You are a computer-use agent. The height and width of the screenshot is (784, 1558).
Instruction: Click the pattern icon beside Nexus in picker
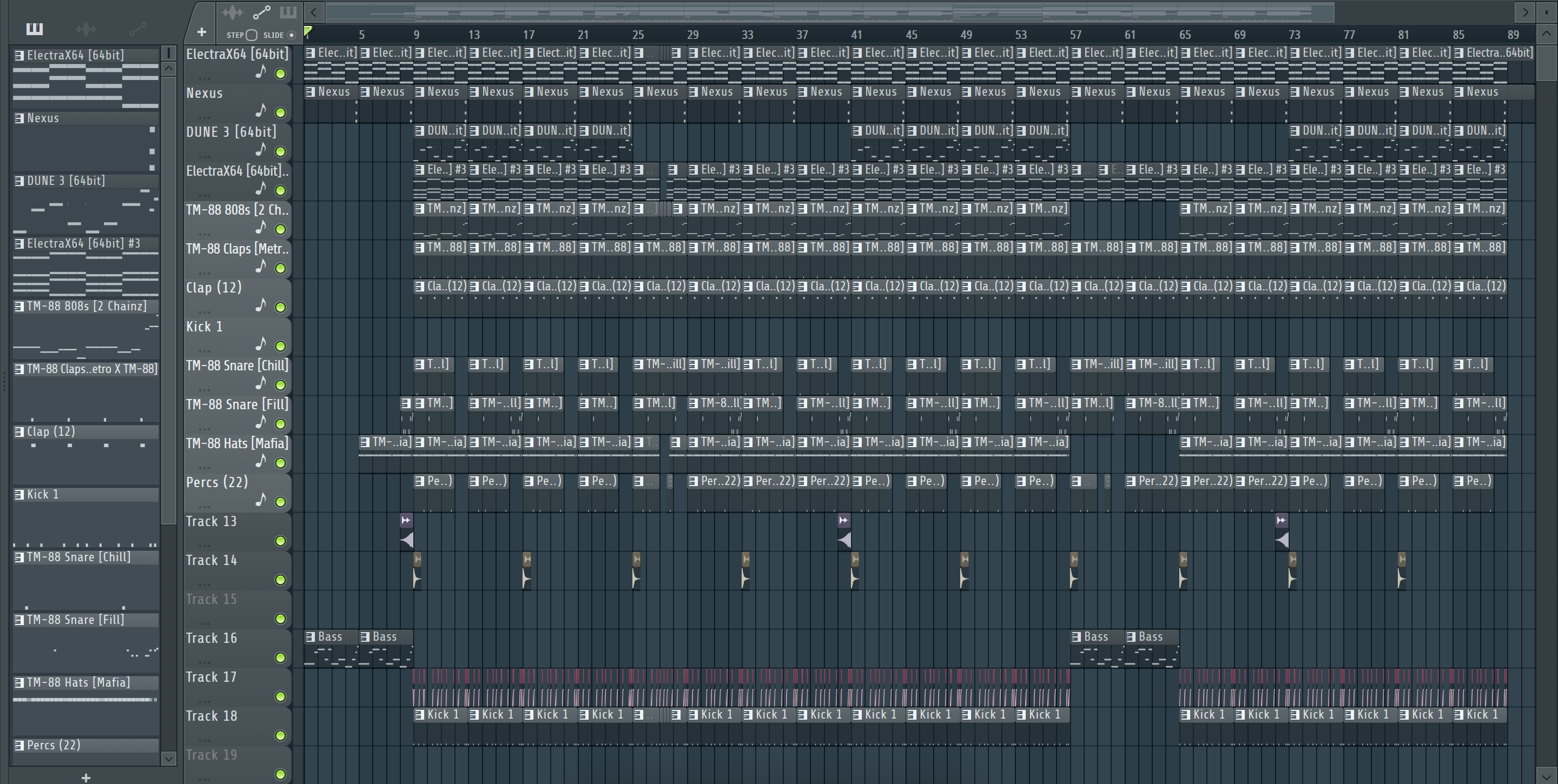[x=19, y=118]
